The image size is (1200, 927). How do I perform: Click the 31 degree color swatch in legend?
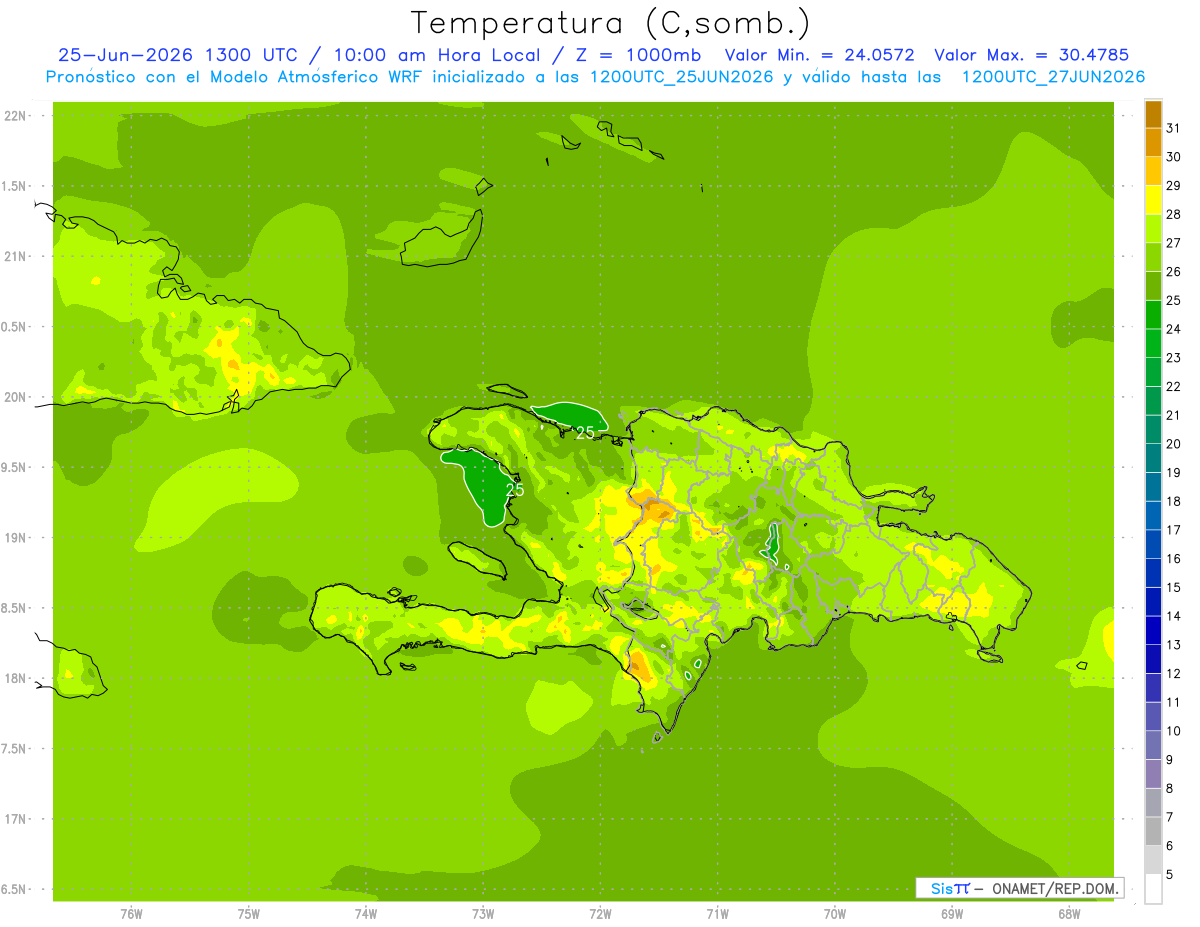pos(1153,115)
